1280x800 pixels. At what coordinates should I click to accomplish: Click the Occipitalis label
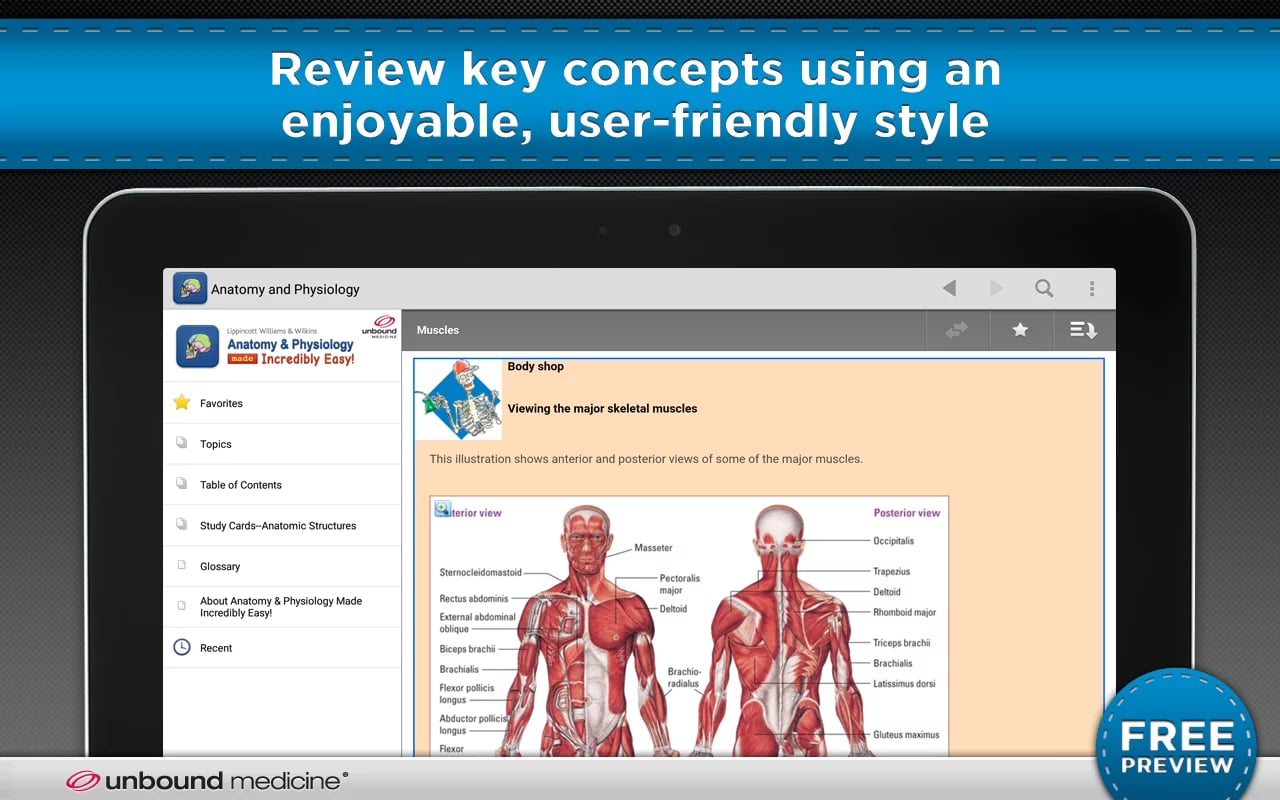click(x=893, y=541)
